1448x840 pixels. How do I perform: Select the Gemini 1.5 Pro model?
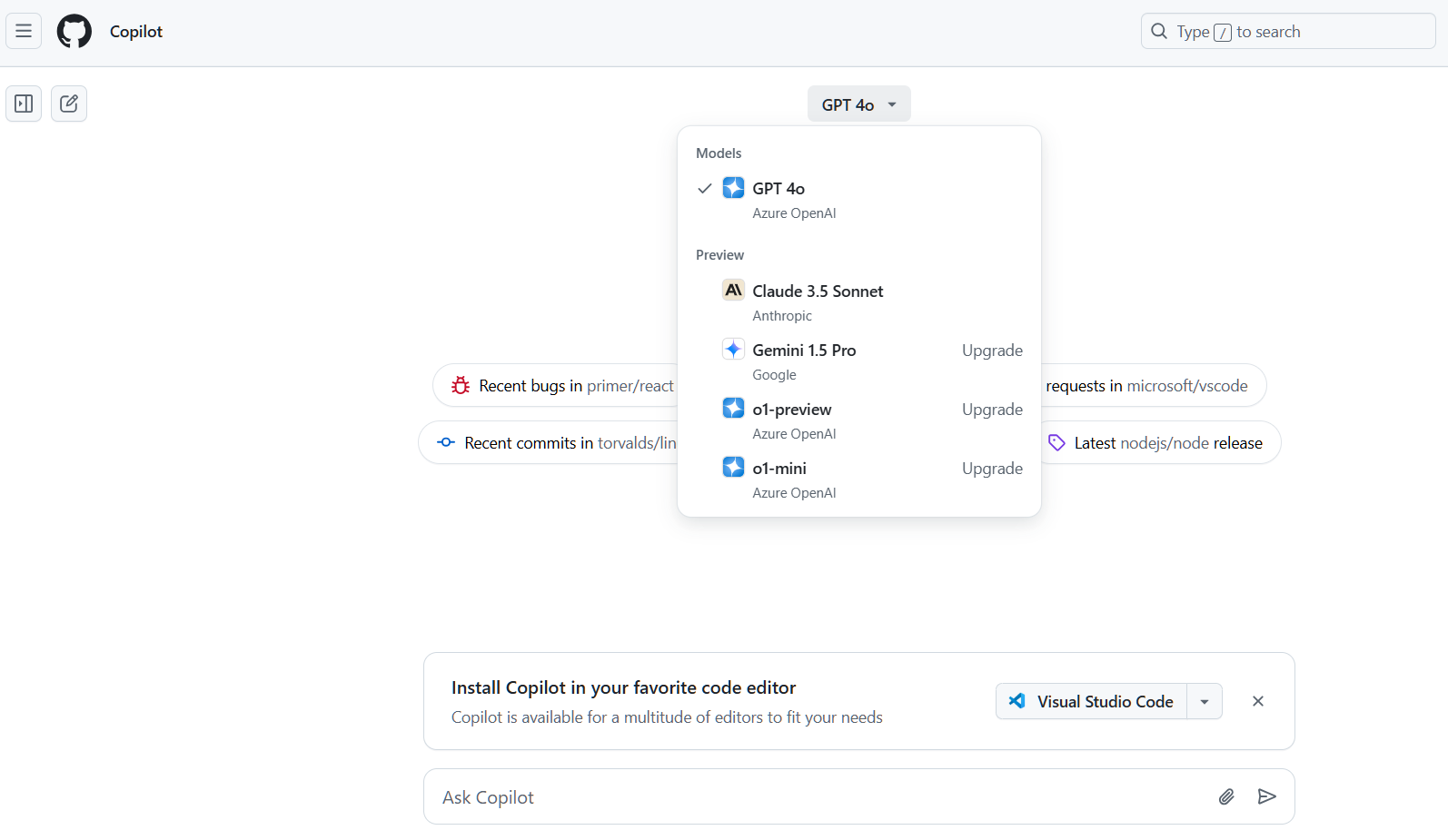(x=859, y=361)
